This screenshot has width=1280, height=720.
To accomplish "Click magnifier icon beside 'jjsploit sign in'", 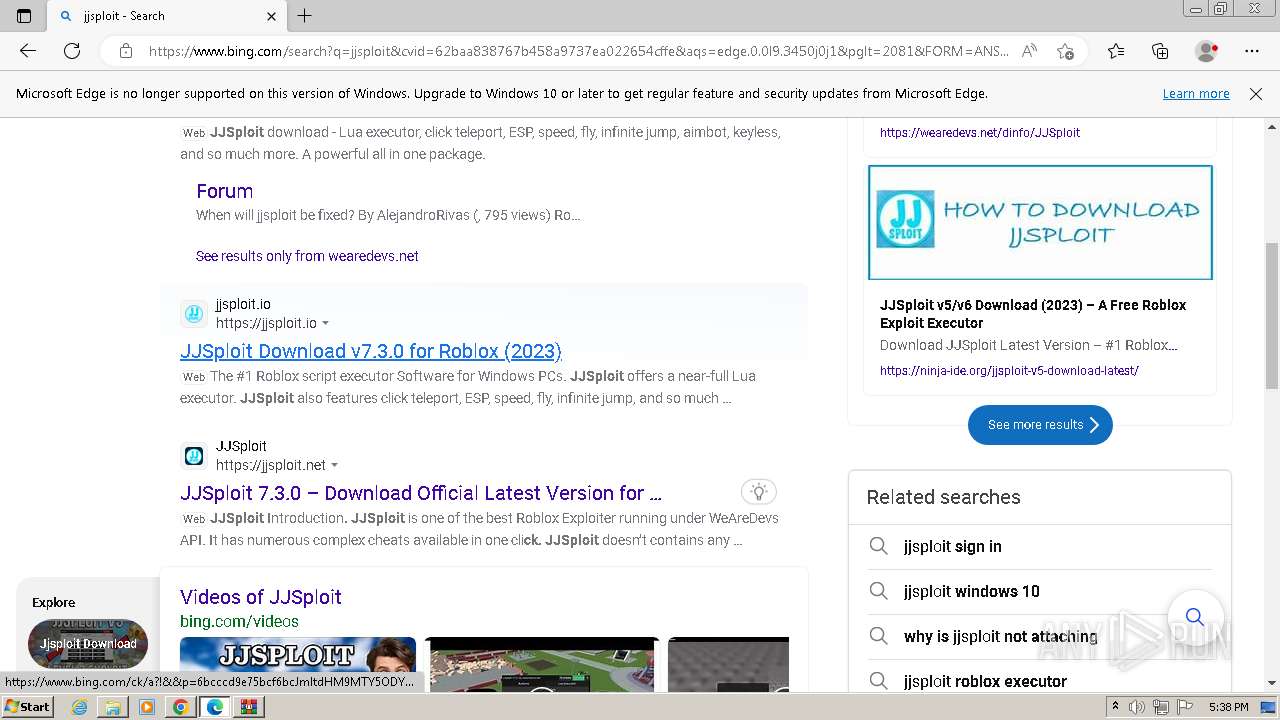I will (878, 546).
